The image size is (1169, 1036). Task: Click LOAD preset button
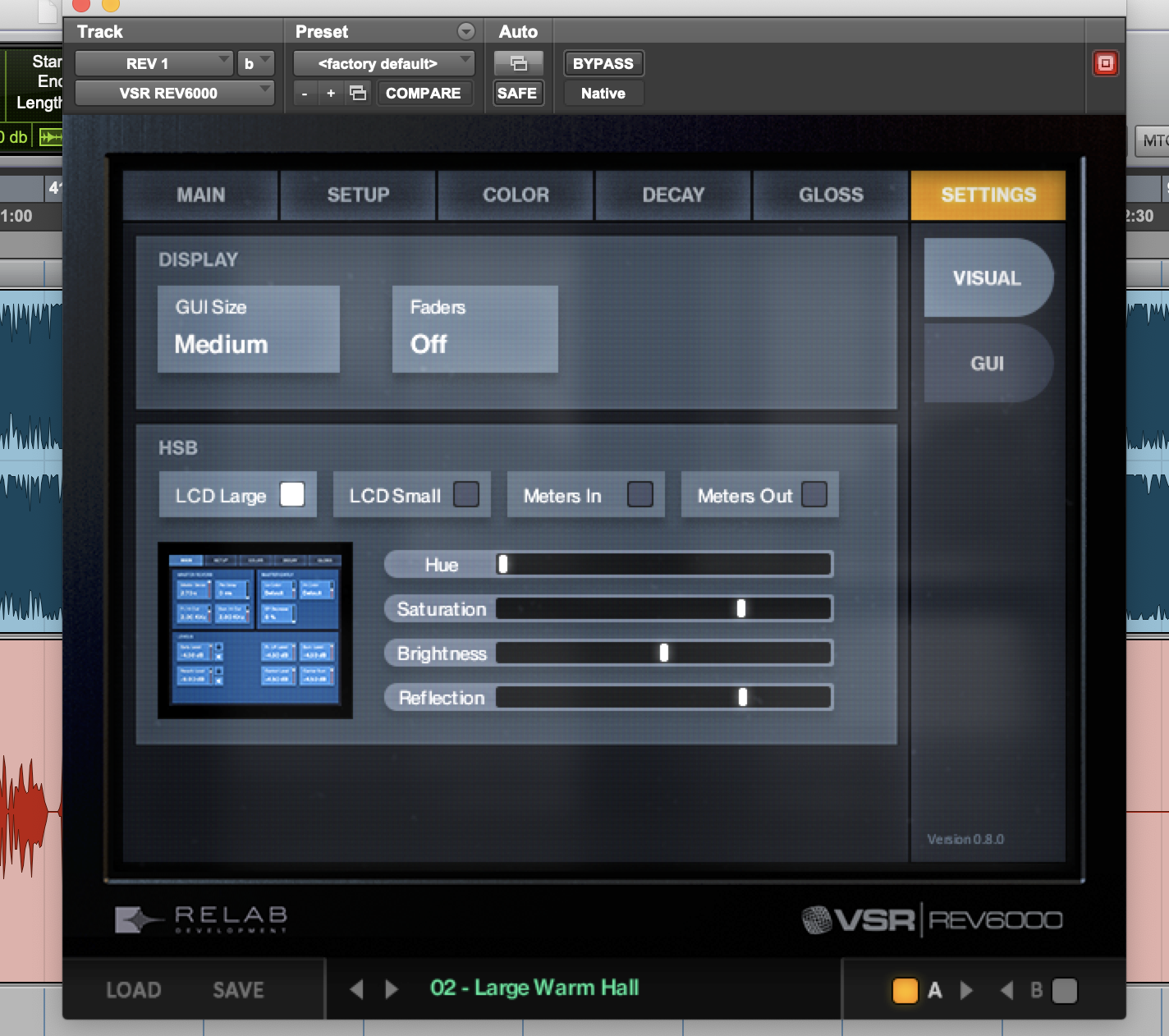tap(134, 990)
